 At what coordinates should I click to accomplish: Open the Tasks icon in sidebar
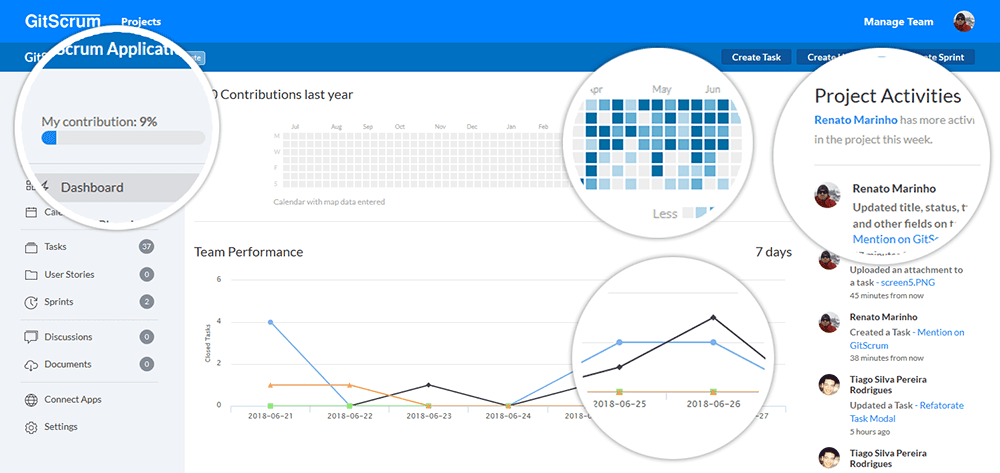point(31,246)
